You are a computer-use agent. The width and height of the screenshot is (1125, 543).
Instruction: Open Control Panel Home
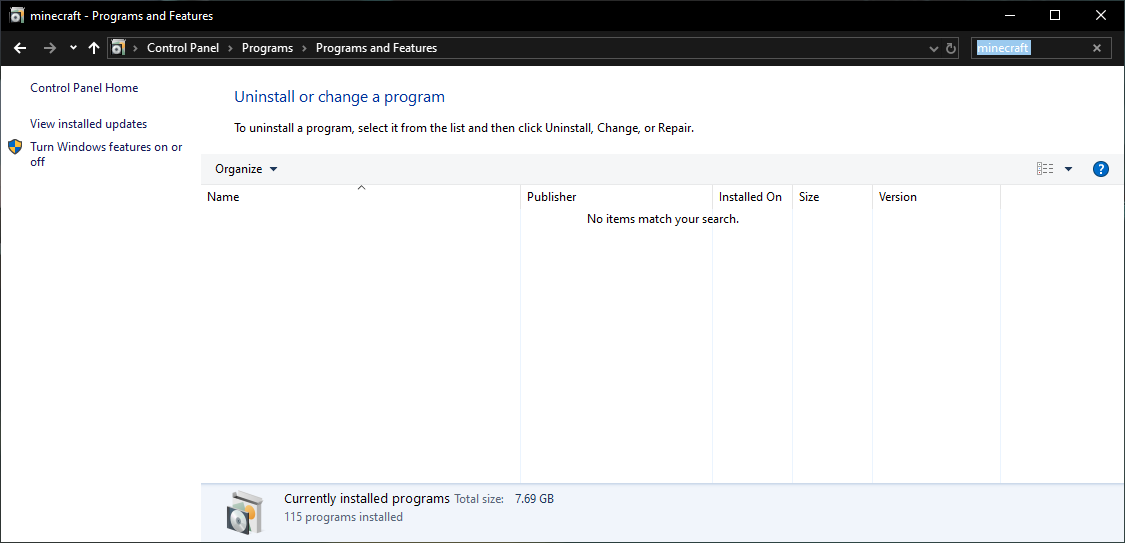click(84, 88)
